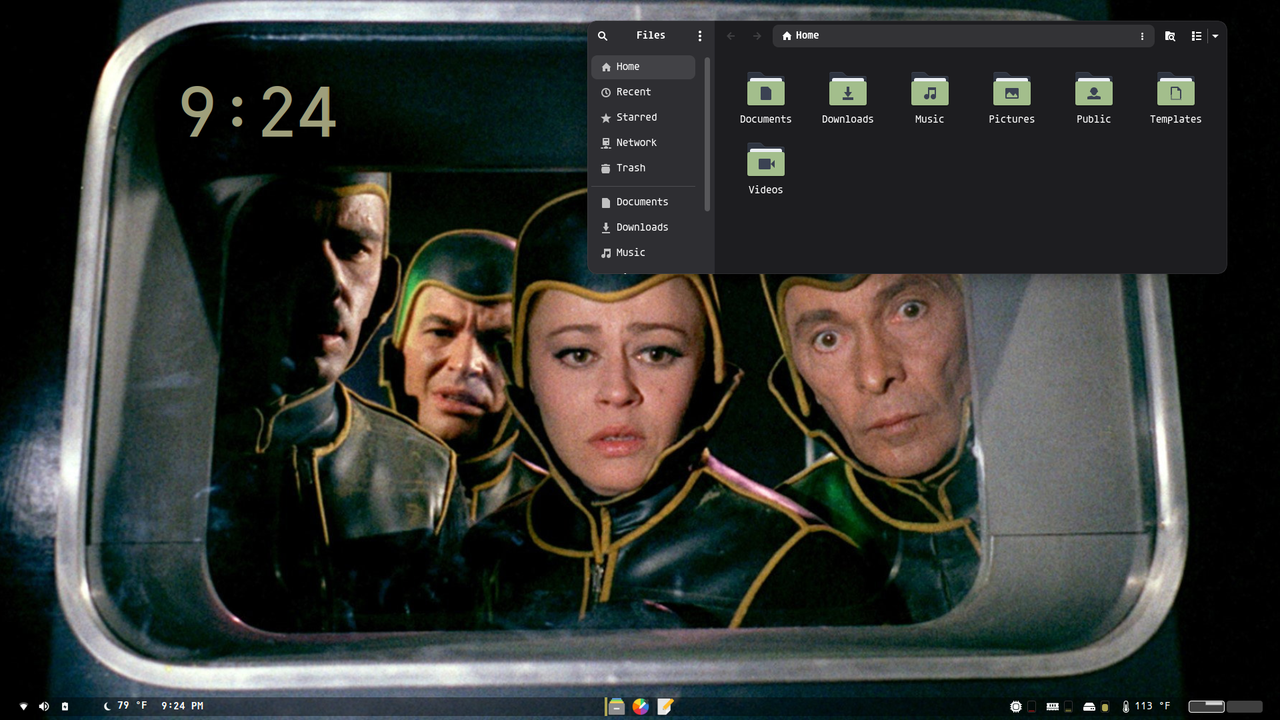Click the RAM memory monitor icon
This screenshot has height=720, width=1280.
(x=1052, y=706)
